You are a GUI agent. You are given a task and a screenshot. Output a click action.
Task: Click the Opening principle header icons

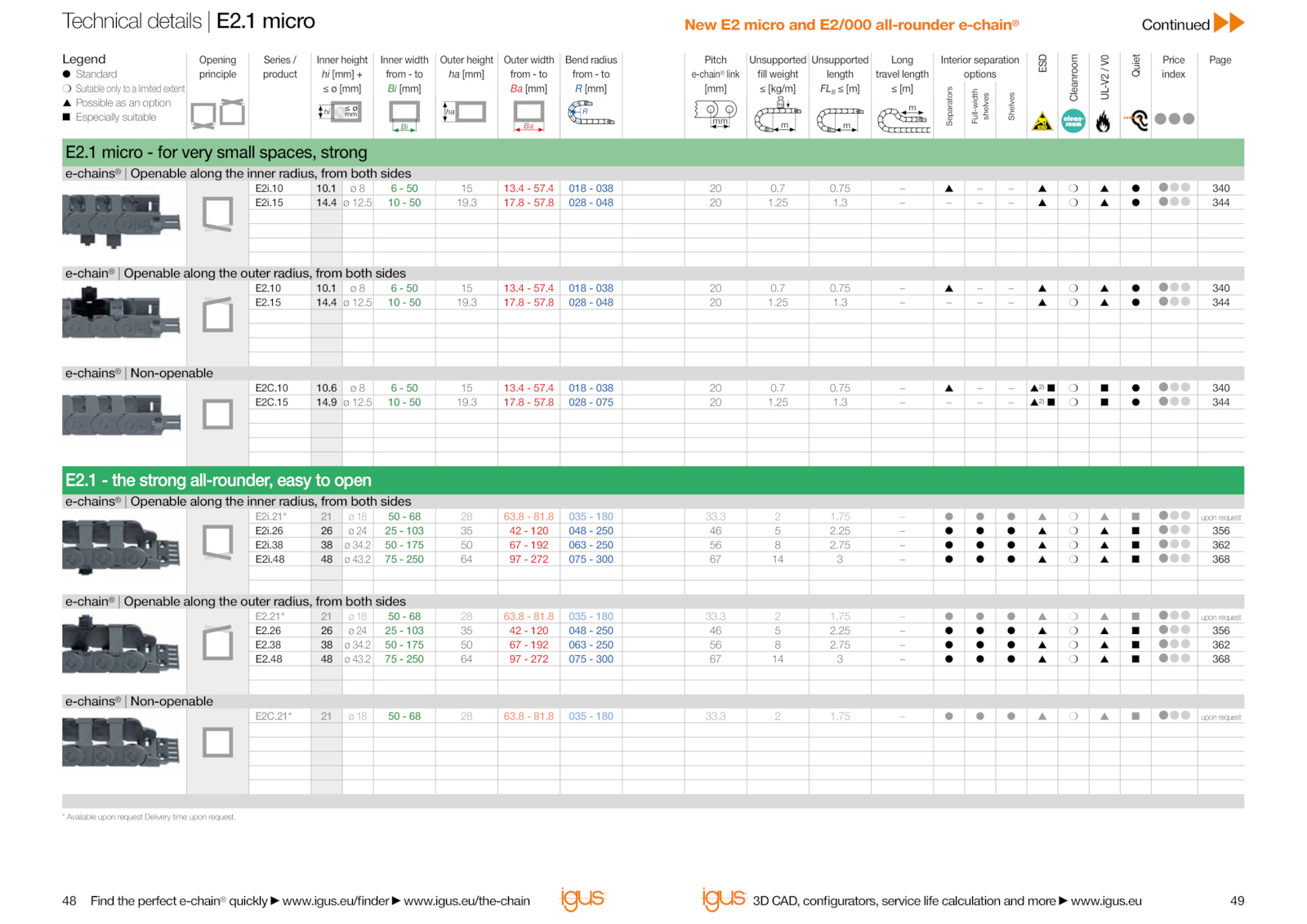pyautogui.click(x=217, y=114)
